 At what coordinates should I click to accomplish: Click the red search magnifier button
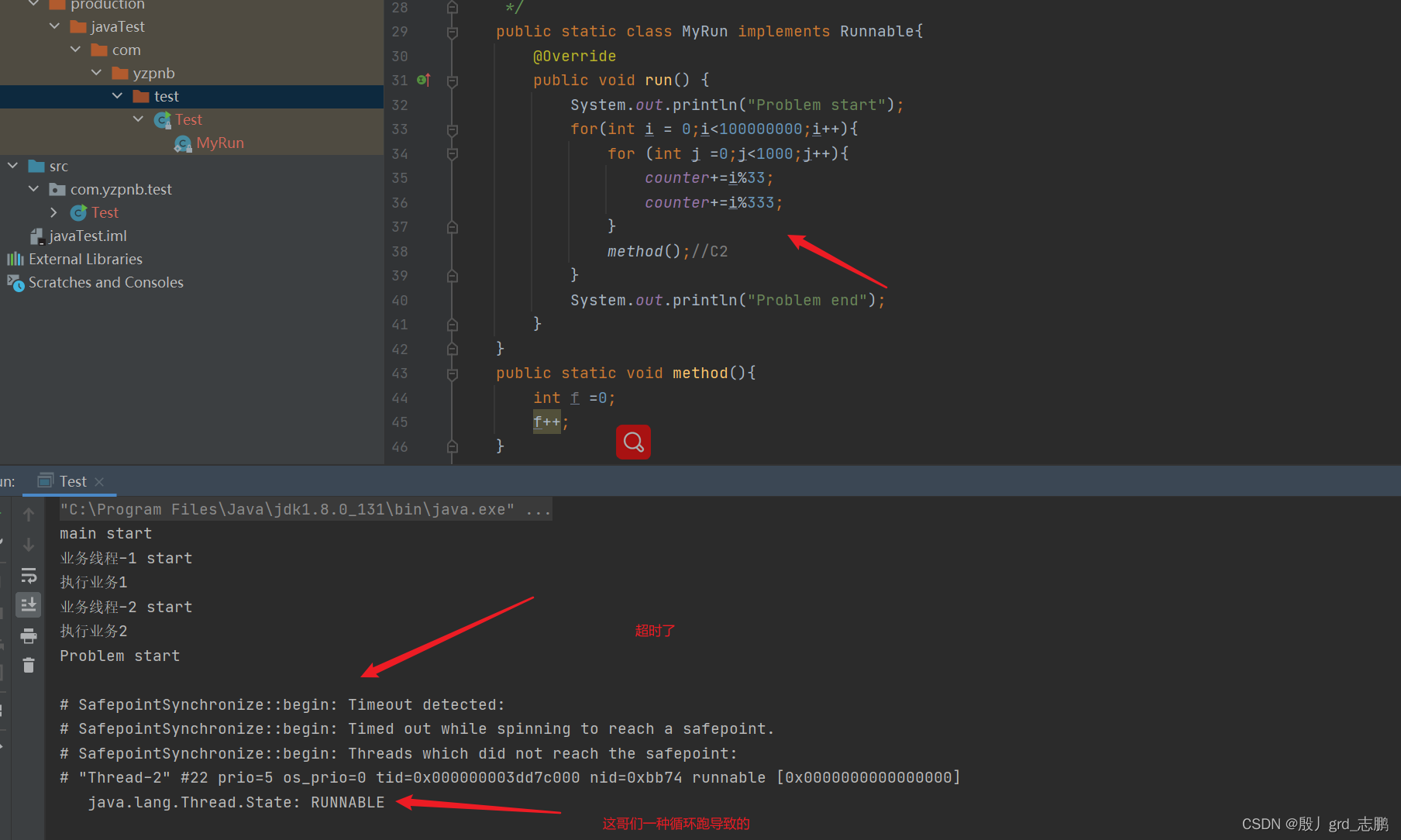[x=633, y=442]
